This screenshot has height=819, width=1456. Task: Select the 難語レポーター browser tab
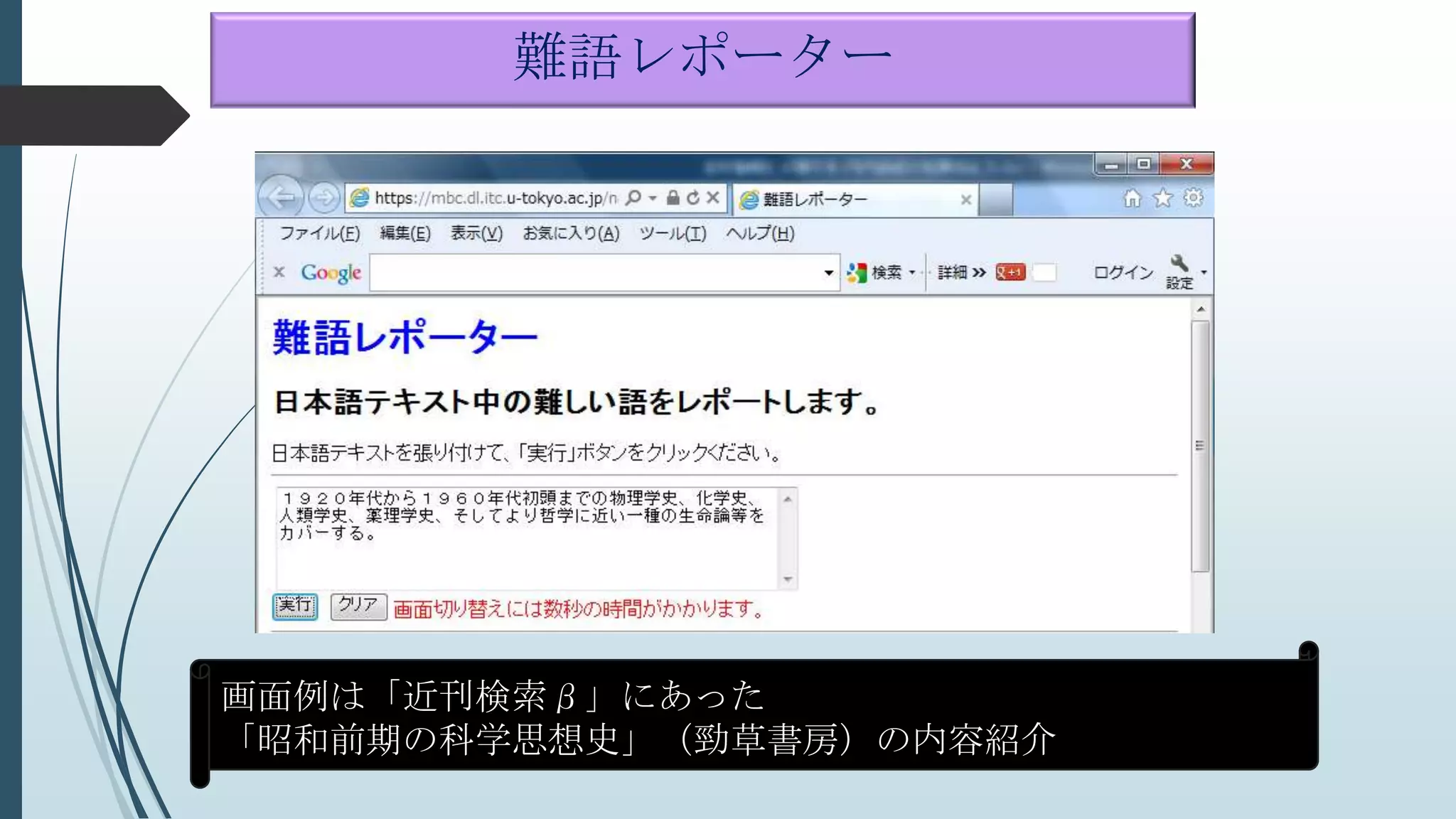(855, 200)
